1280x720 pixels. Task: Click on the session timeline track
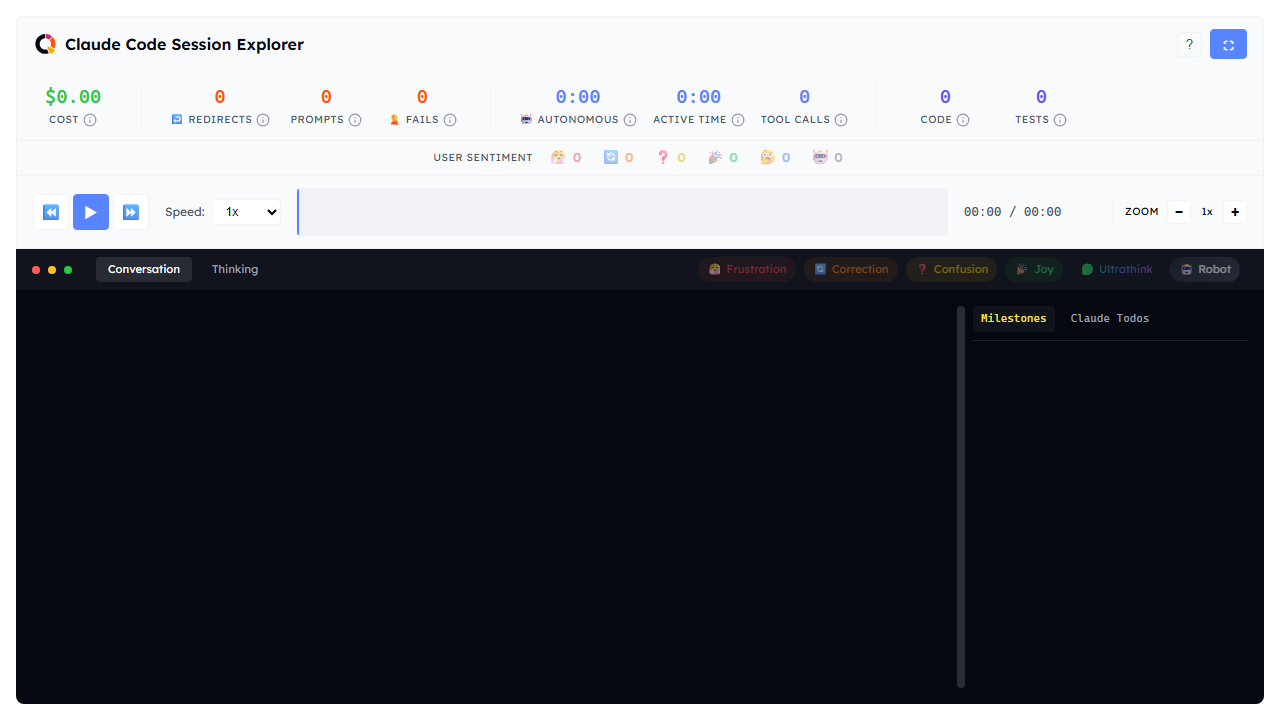tap(622, 212)
